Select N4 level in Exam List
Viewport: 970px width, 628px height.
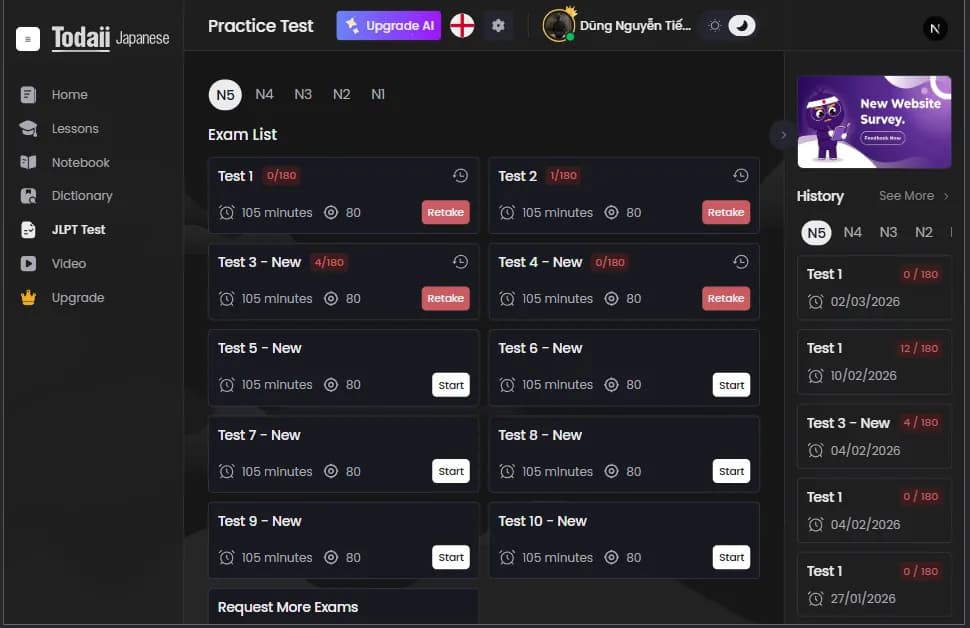coord(264,95)
